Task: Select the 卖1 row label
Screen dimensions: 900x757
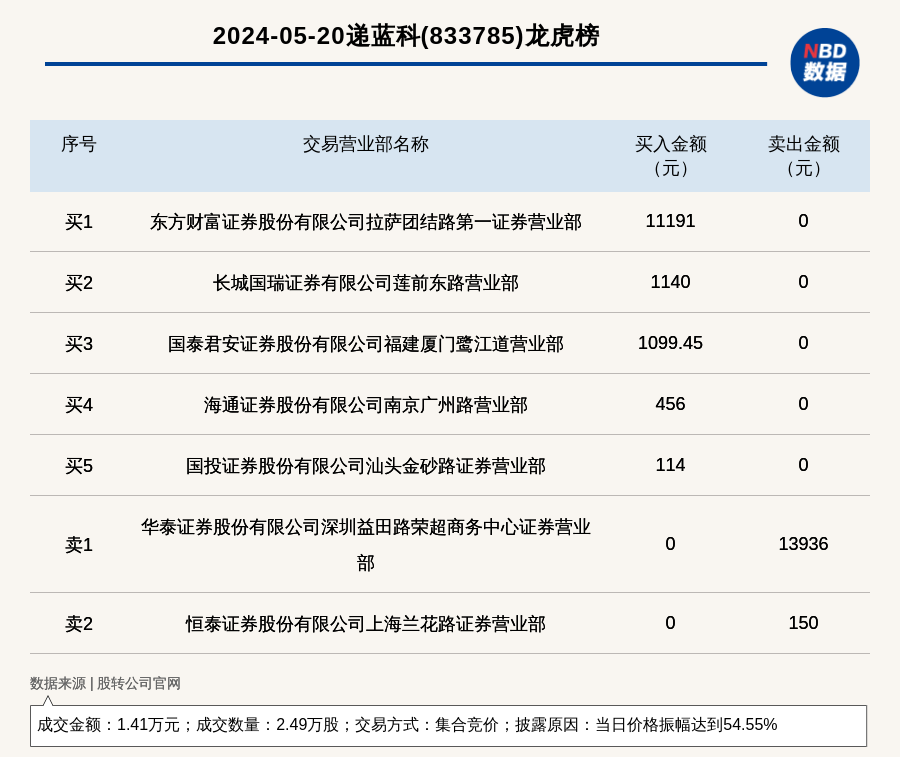Action: tap(79, 544)
